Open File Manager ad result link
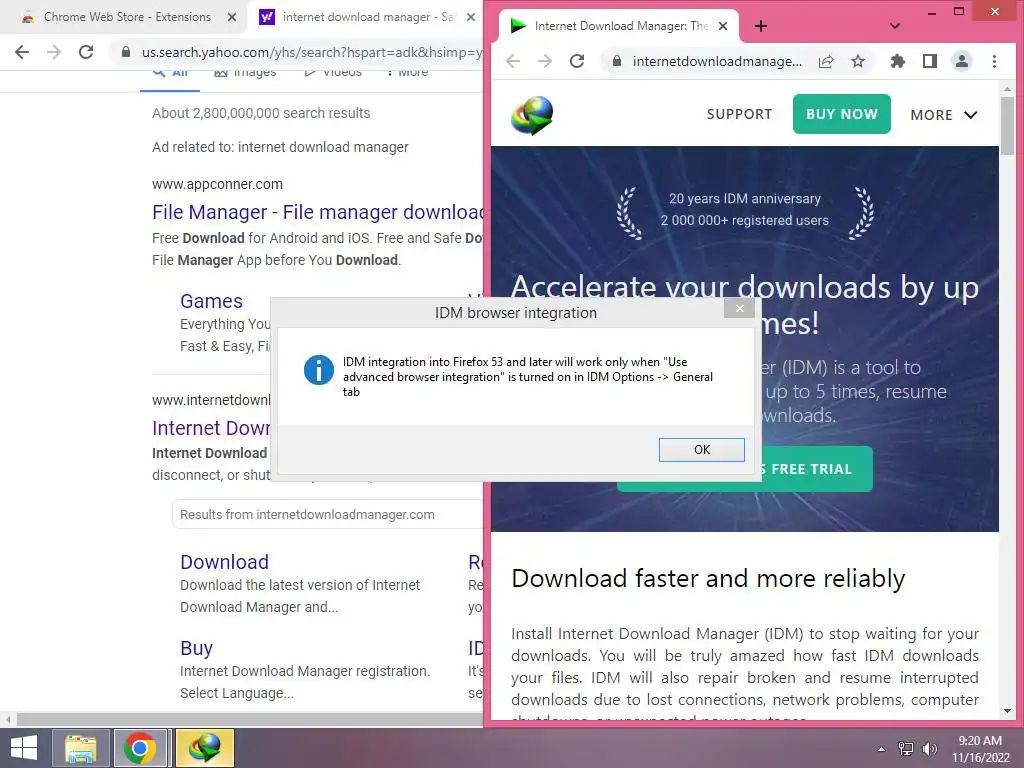 point(318,212)
